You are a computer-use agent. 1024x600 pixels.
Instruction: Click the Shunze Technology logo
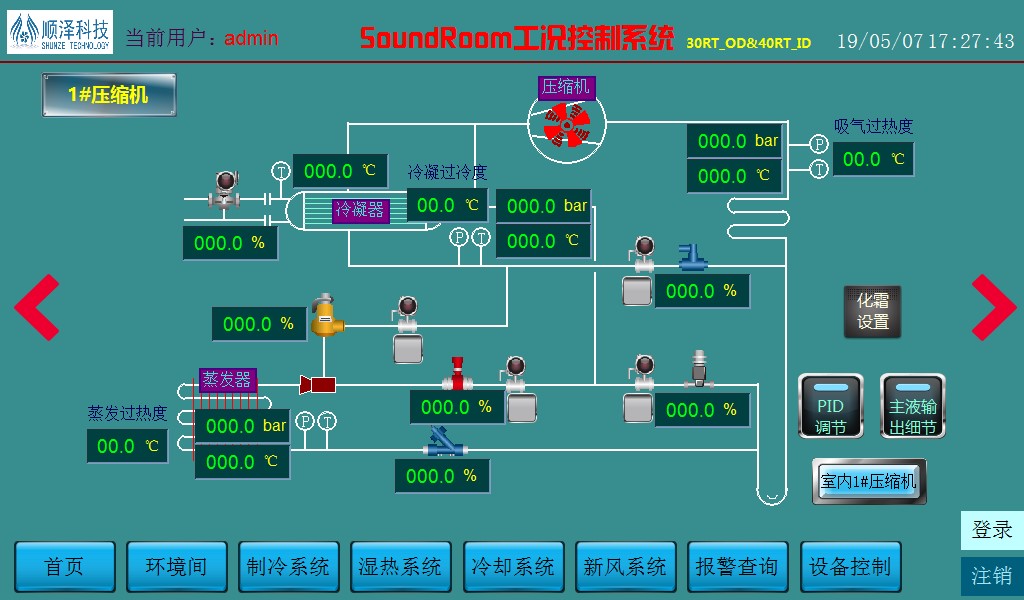point(60,33)
